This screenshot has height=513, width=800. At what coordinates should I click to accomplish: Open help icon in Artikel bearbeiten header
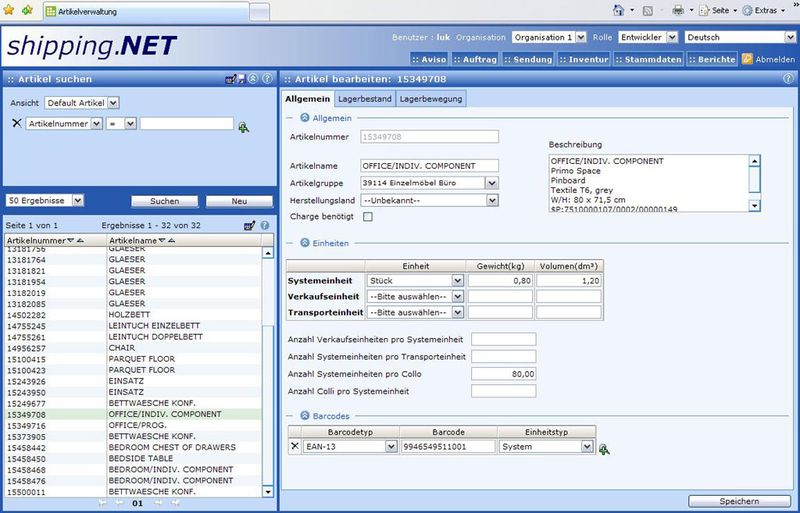pyautogui.click(x=789, y=79)
